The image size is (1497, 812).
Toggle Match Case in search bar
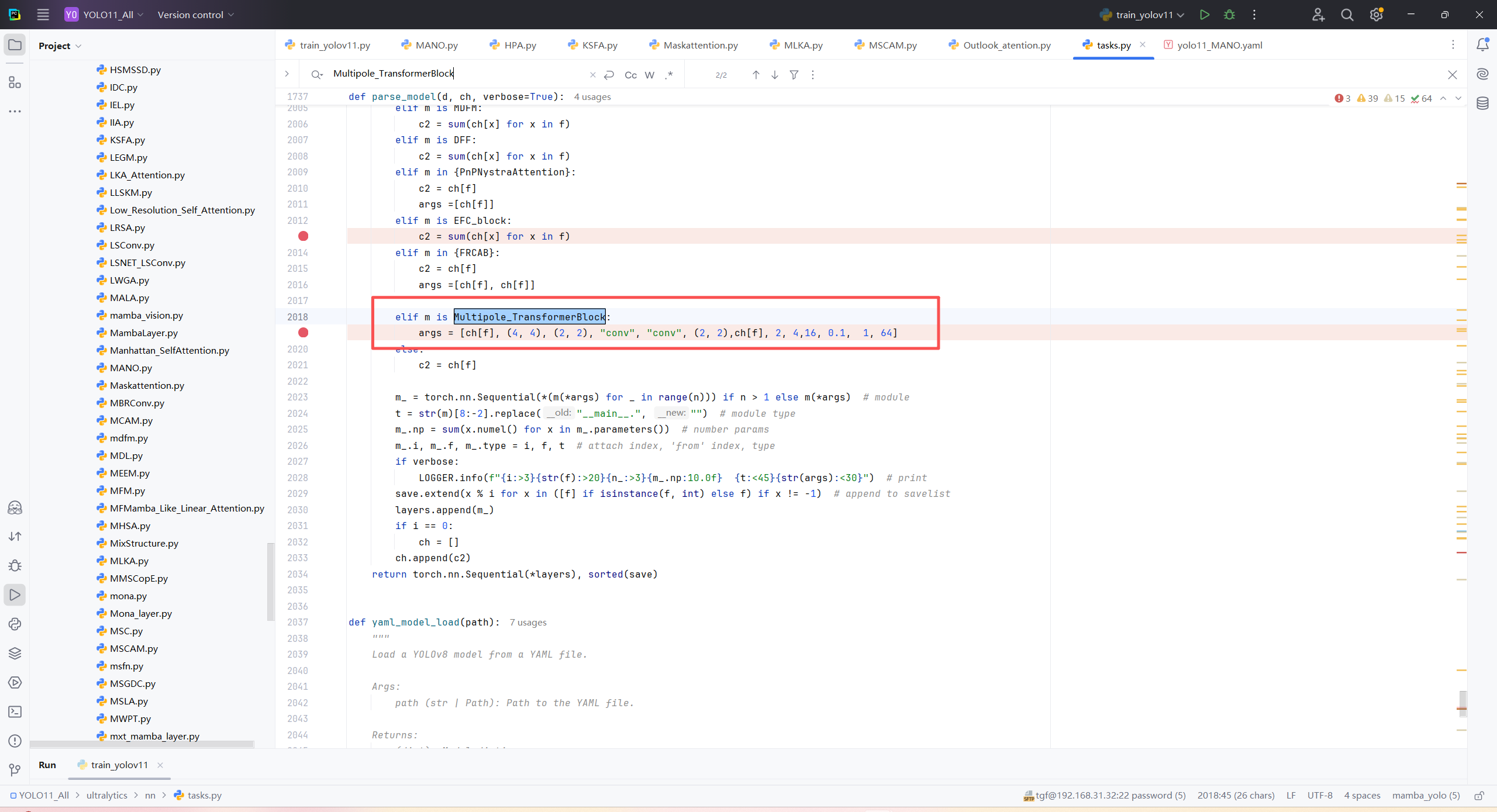click(x=630, y=75)
